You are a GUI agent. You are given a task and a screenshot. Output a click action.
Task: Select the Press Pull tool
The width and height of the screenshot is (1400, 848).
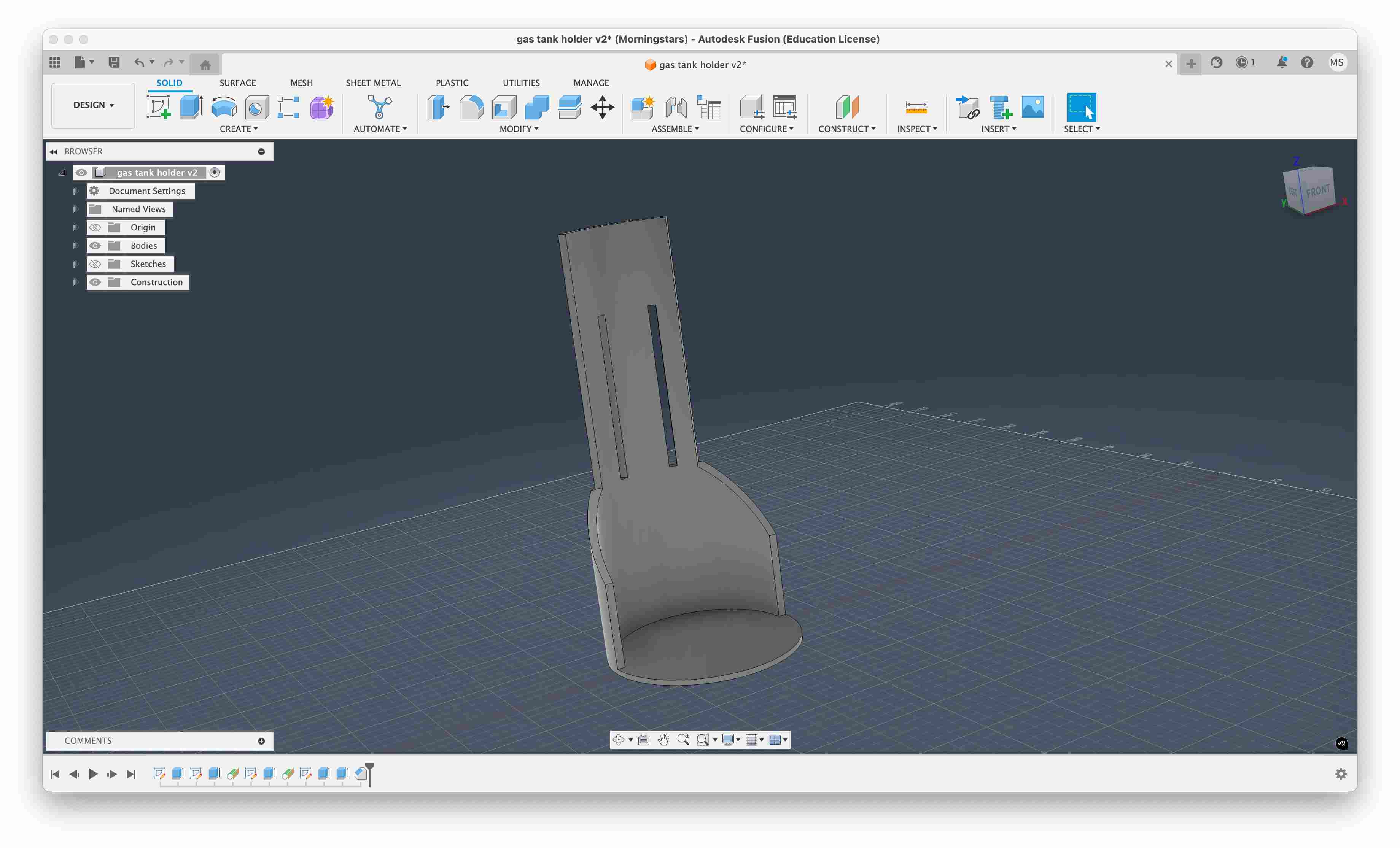[438, 107]
